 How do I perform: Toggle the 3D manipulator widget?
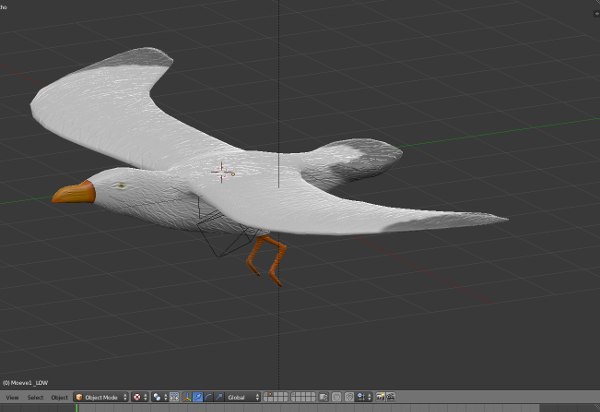click(186, 397)
